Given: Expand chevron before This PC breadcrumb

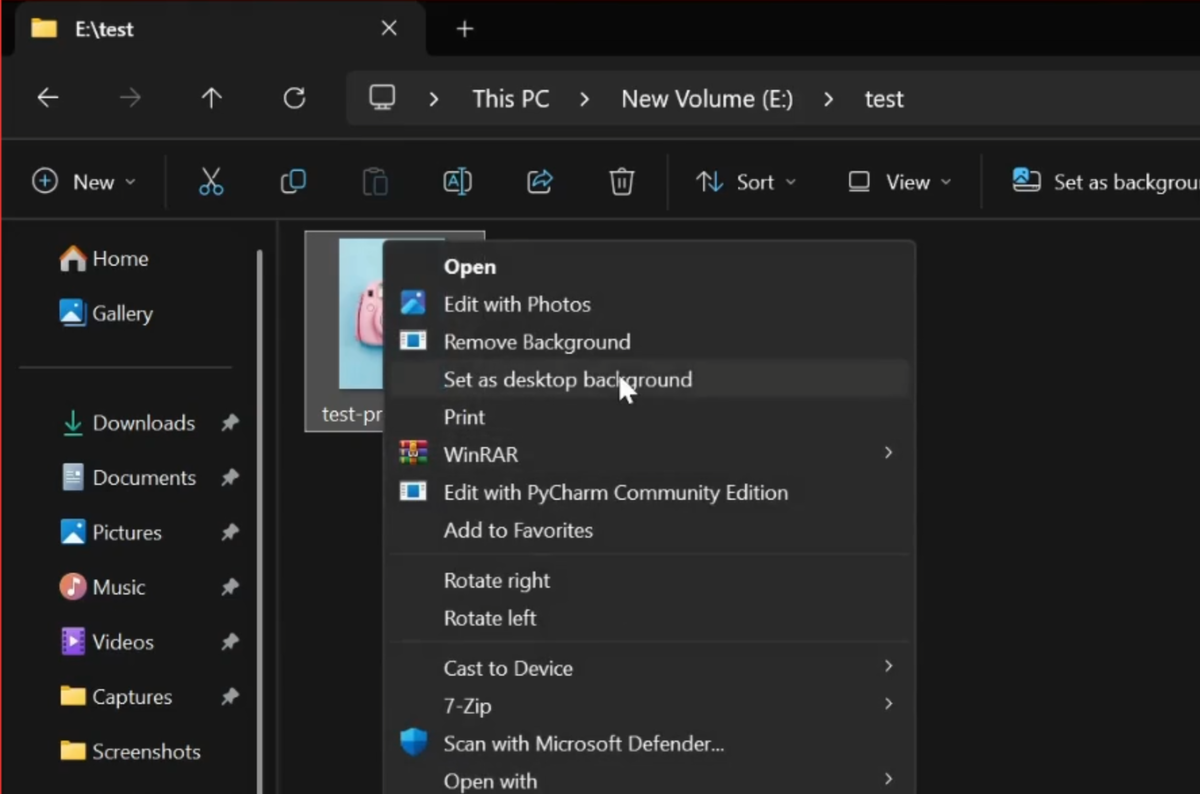Looking at the screenshot, I should (434, 99).
